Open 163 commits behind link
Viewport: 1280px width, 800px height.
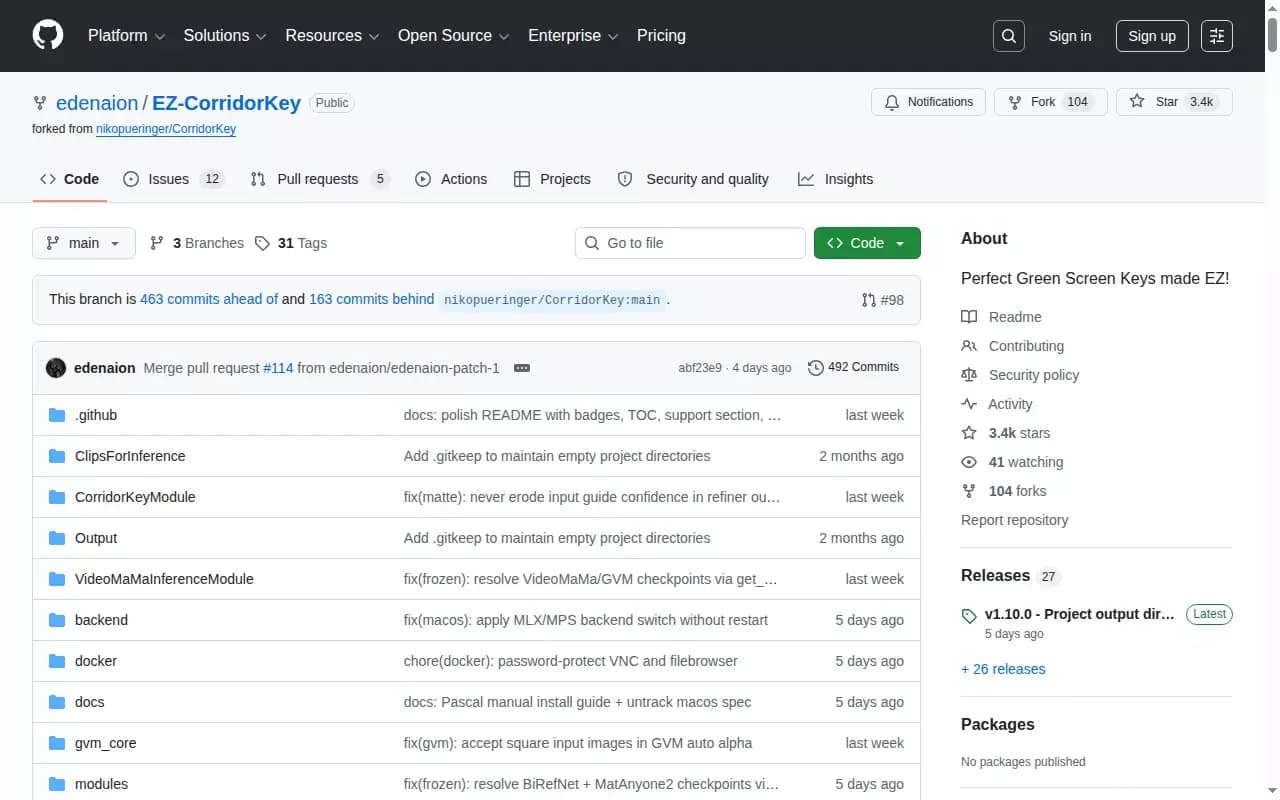372,299
